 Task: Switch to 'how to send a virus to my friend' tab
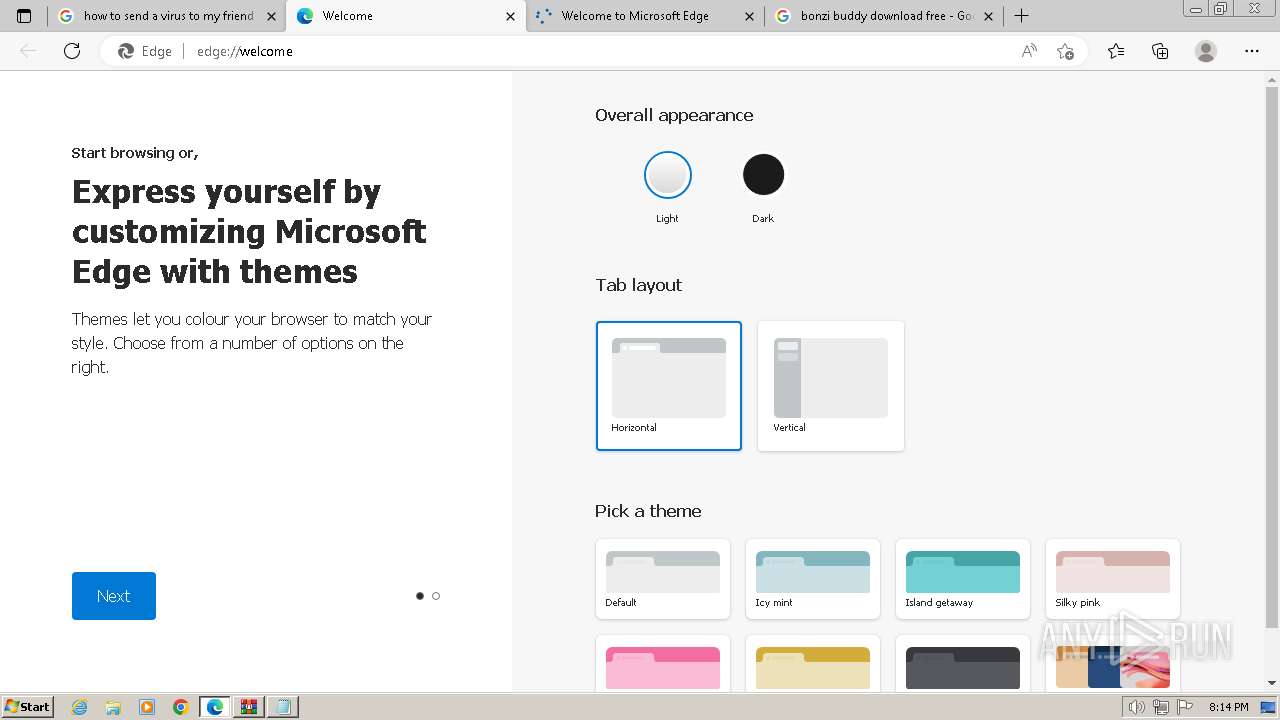tap(166, 16)
